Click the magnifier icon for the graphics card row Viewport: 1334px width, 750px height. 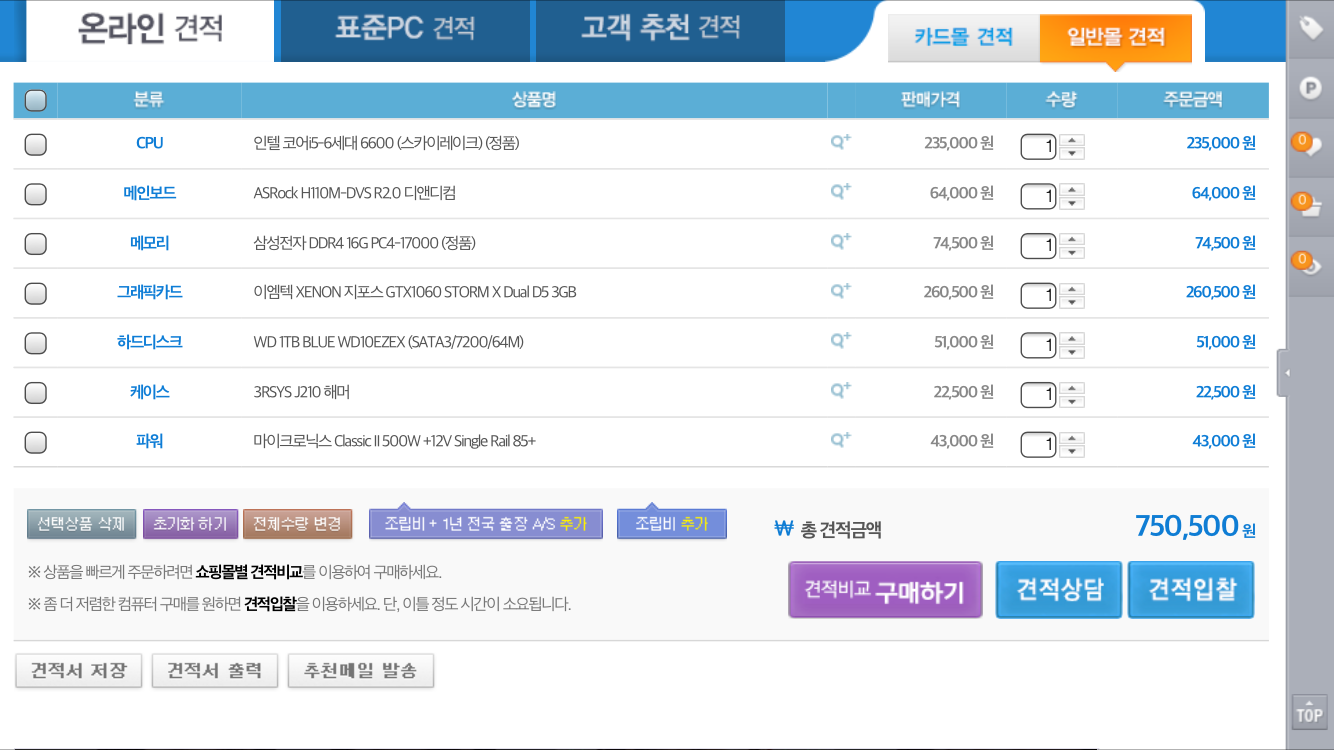(x=840, y=291)
